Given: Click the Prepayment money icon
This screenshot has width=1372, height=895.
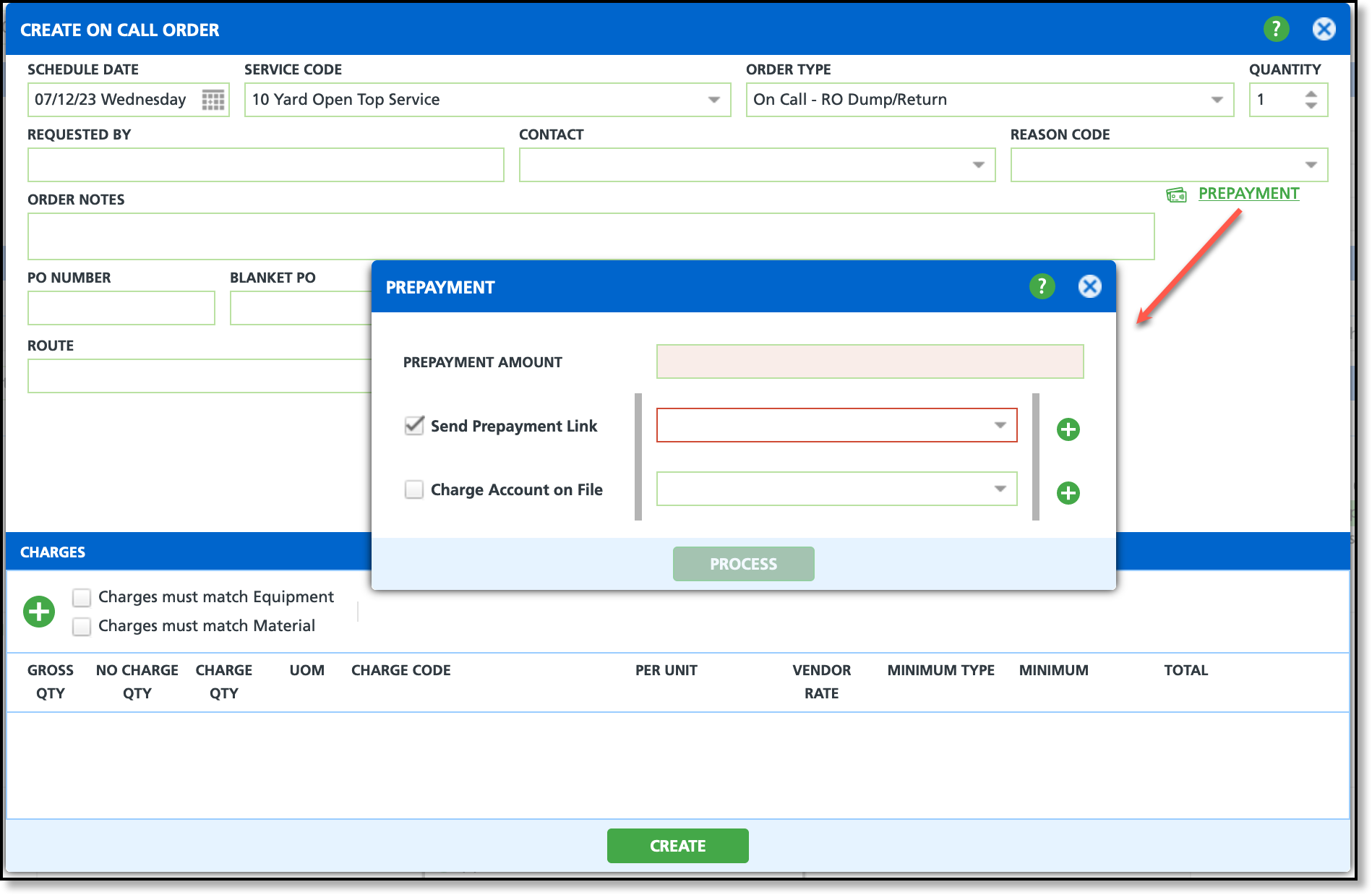Looking at the screenshot, I should tap(1176, 194).
